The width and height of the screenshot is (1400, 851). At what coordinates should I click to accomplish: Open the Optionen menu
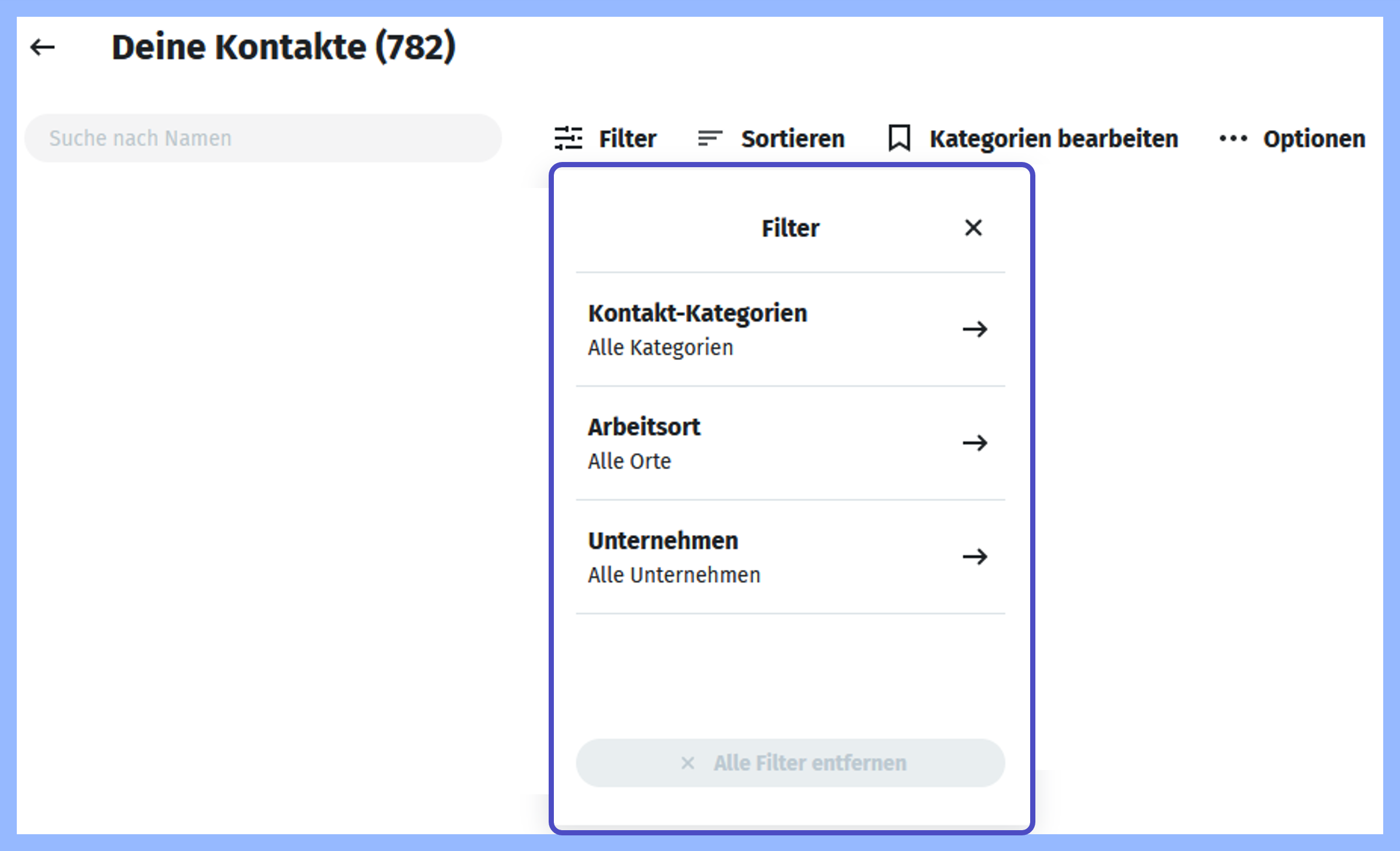point(1314,138)
